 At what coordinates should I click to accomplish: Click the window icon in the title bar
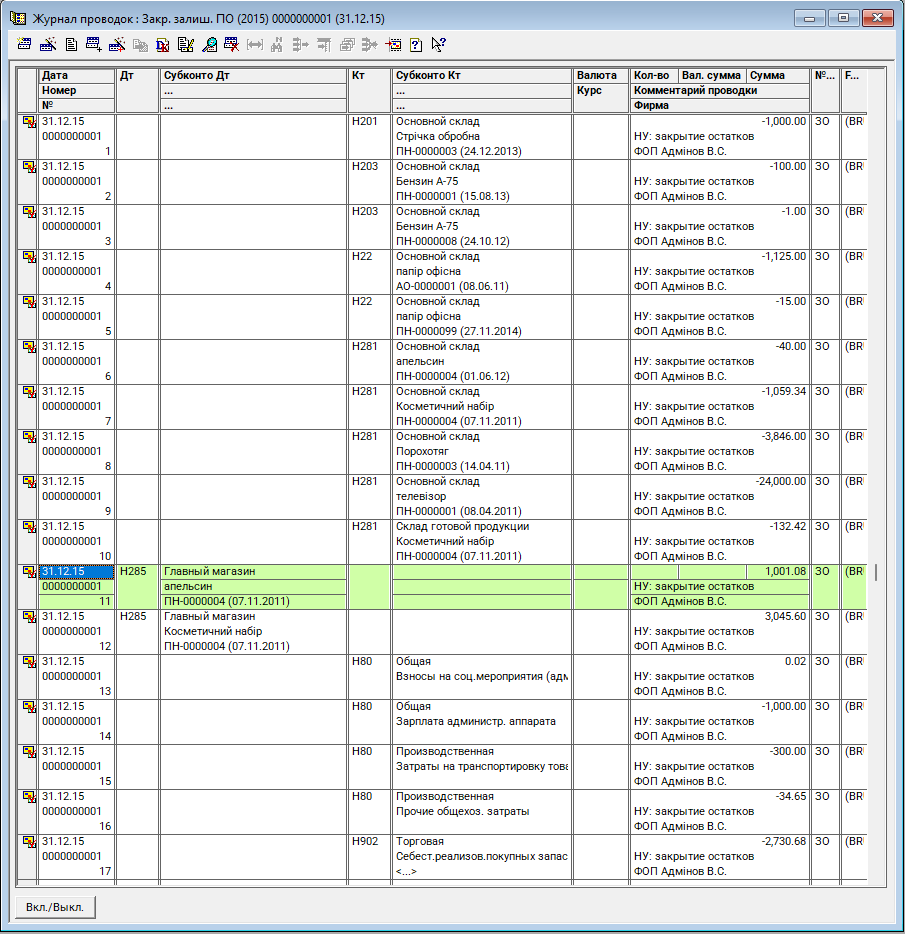click(x=17, y=19)
